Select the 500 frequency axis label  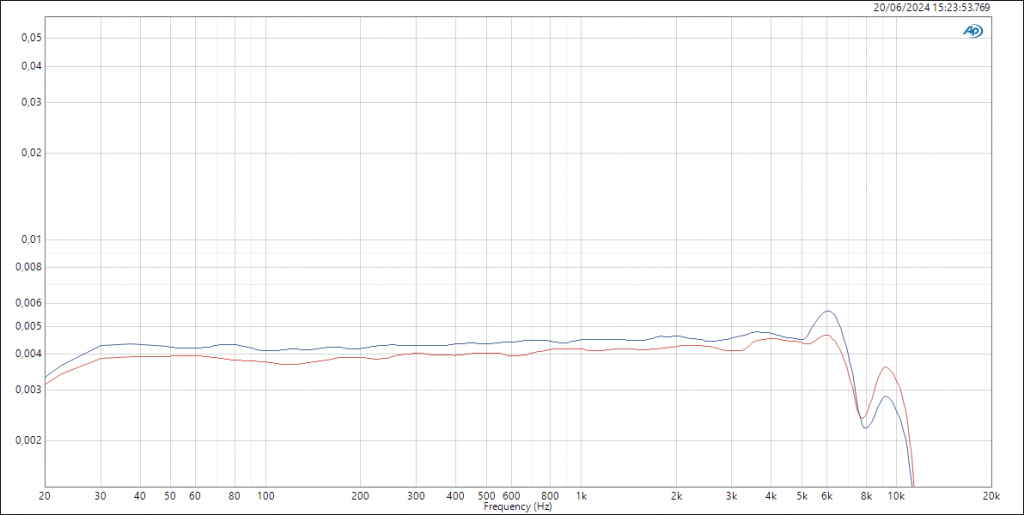487,496
